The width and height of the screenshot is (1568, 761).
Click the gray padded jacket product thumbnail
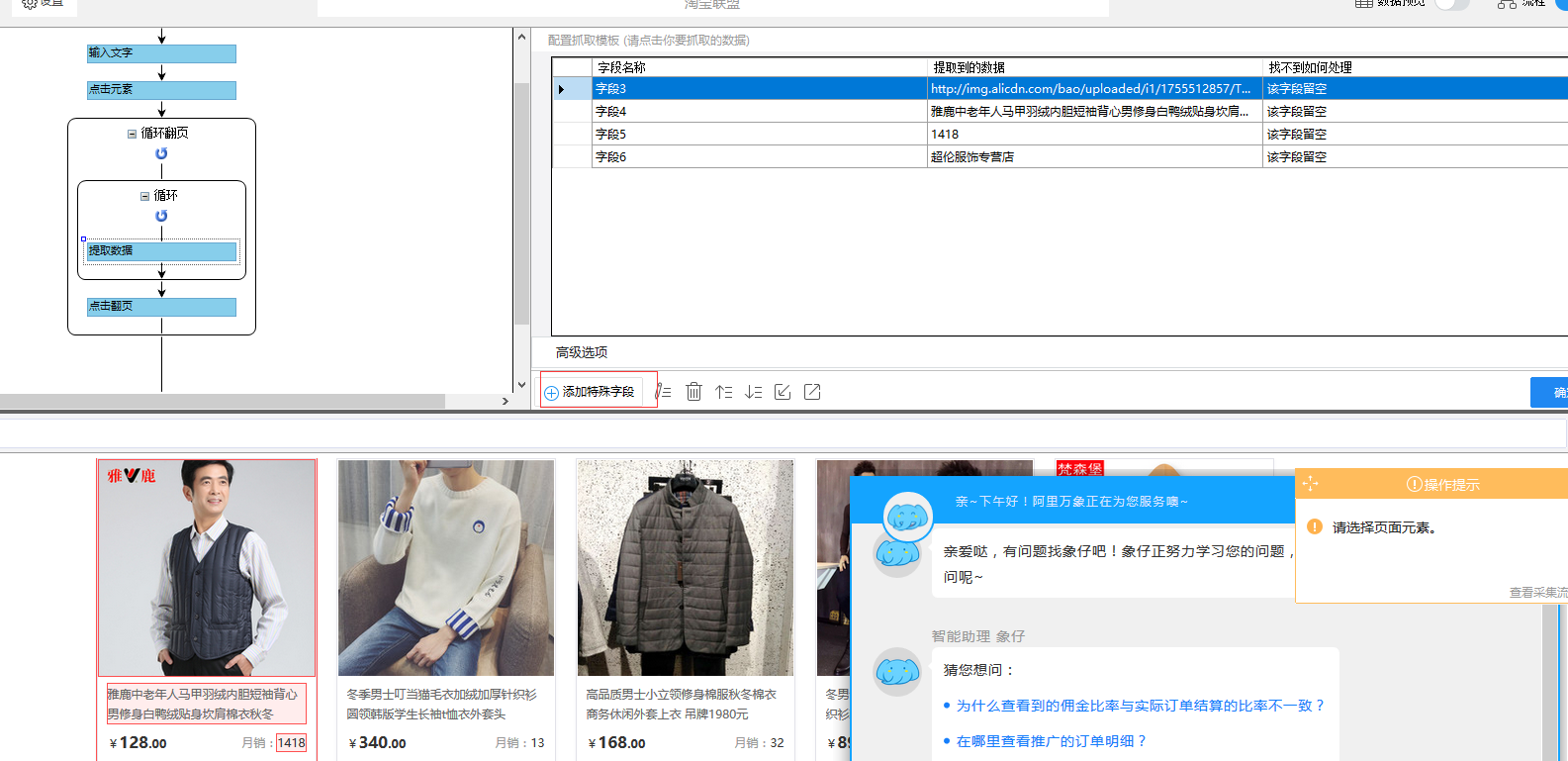click(686, 568)
